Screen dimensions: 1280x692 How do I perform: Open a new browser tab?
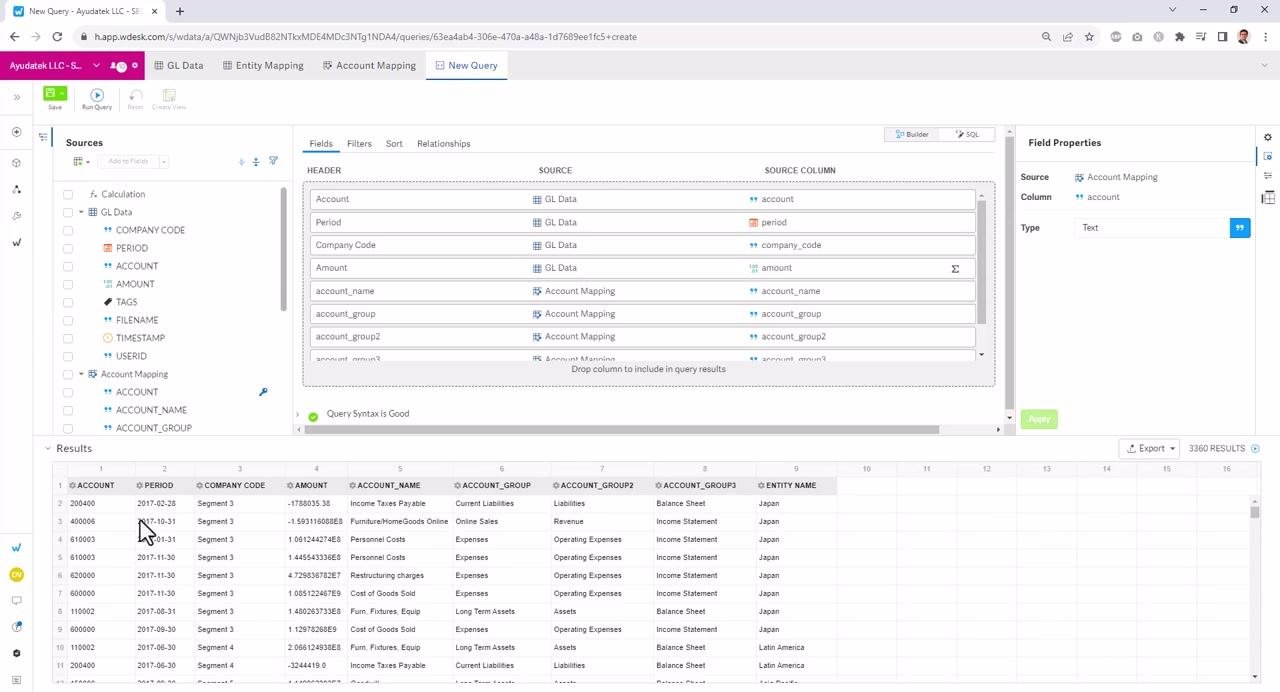(180, 11)
